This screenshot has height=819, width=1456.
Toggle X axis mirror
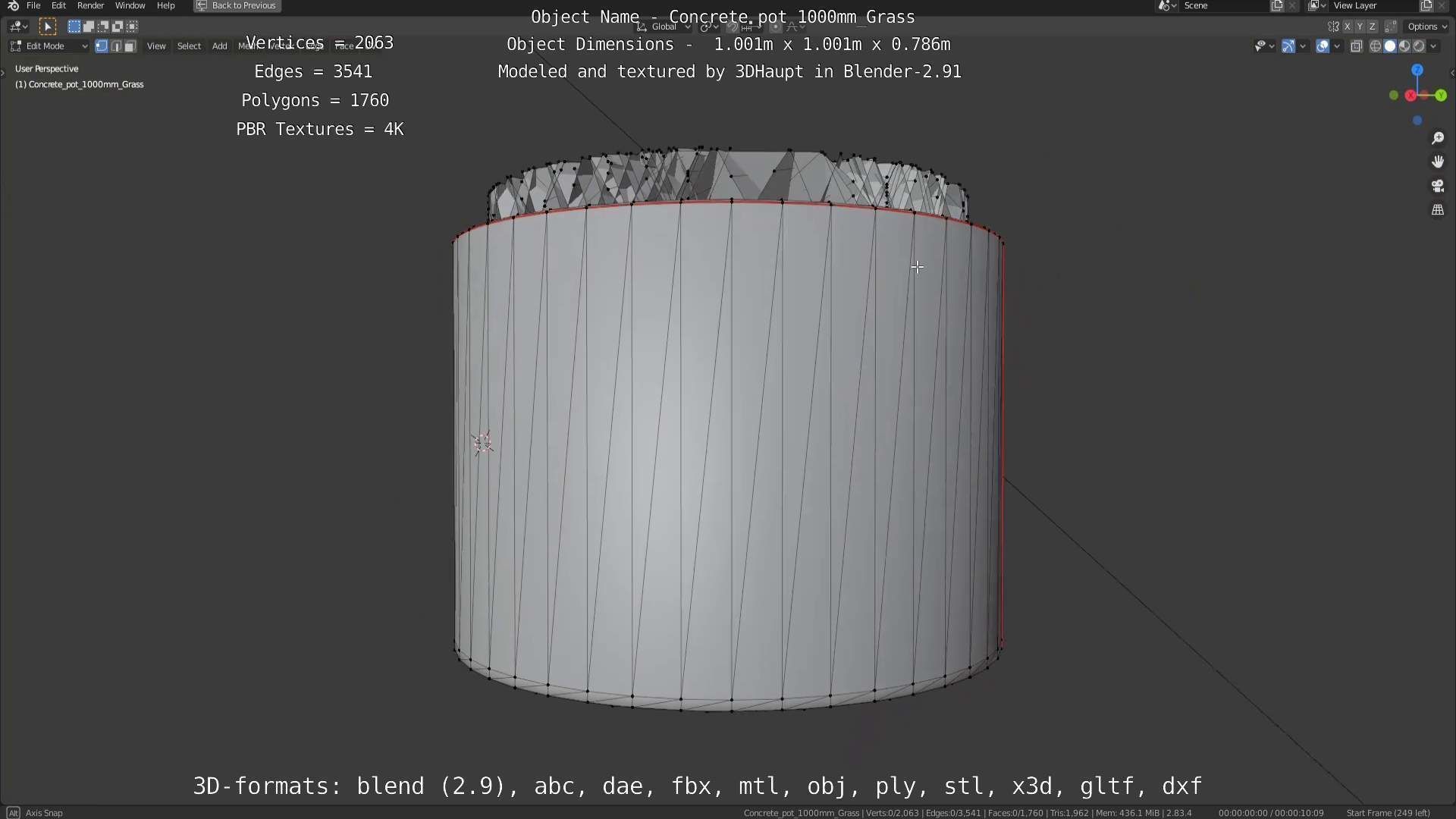(1348, 27)
